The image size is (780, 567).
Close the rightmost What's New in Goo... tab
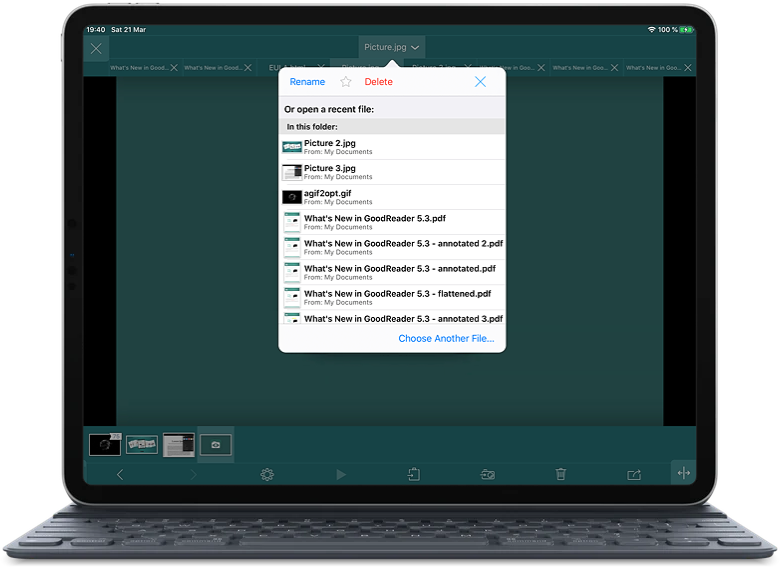coord(687,68)
